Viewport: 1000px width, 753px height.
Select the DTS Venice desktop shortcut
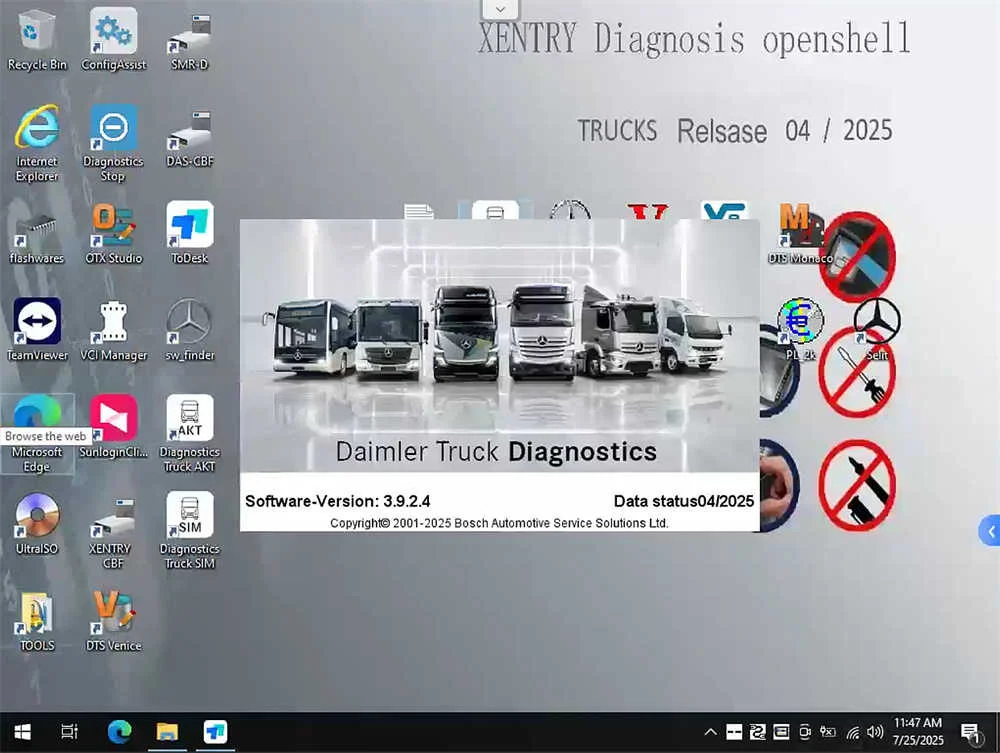click(x=114, y=622)
